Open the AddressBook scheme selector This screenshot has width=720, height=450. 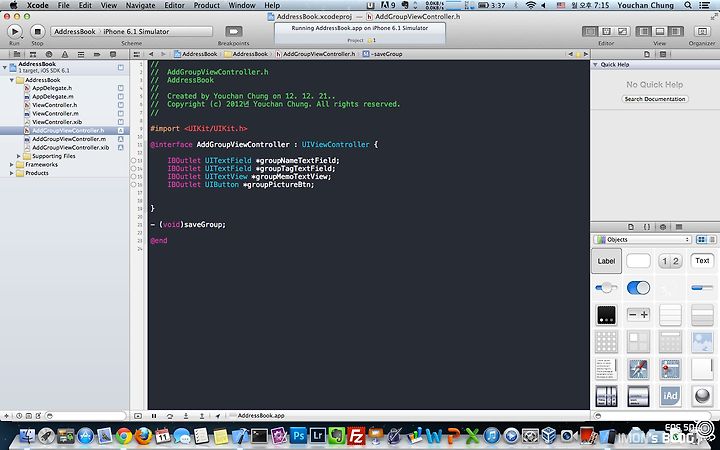[74, 32]
